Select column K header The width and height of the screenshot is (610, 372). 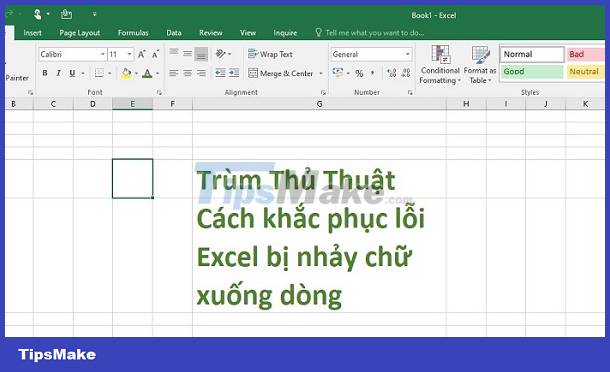585,104
